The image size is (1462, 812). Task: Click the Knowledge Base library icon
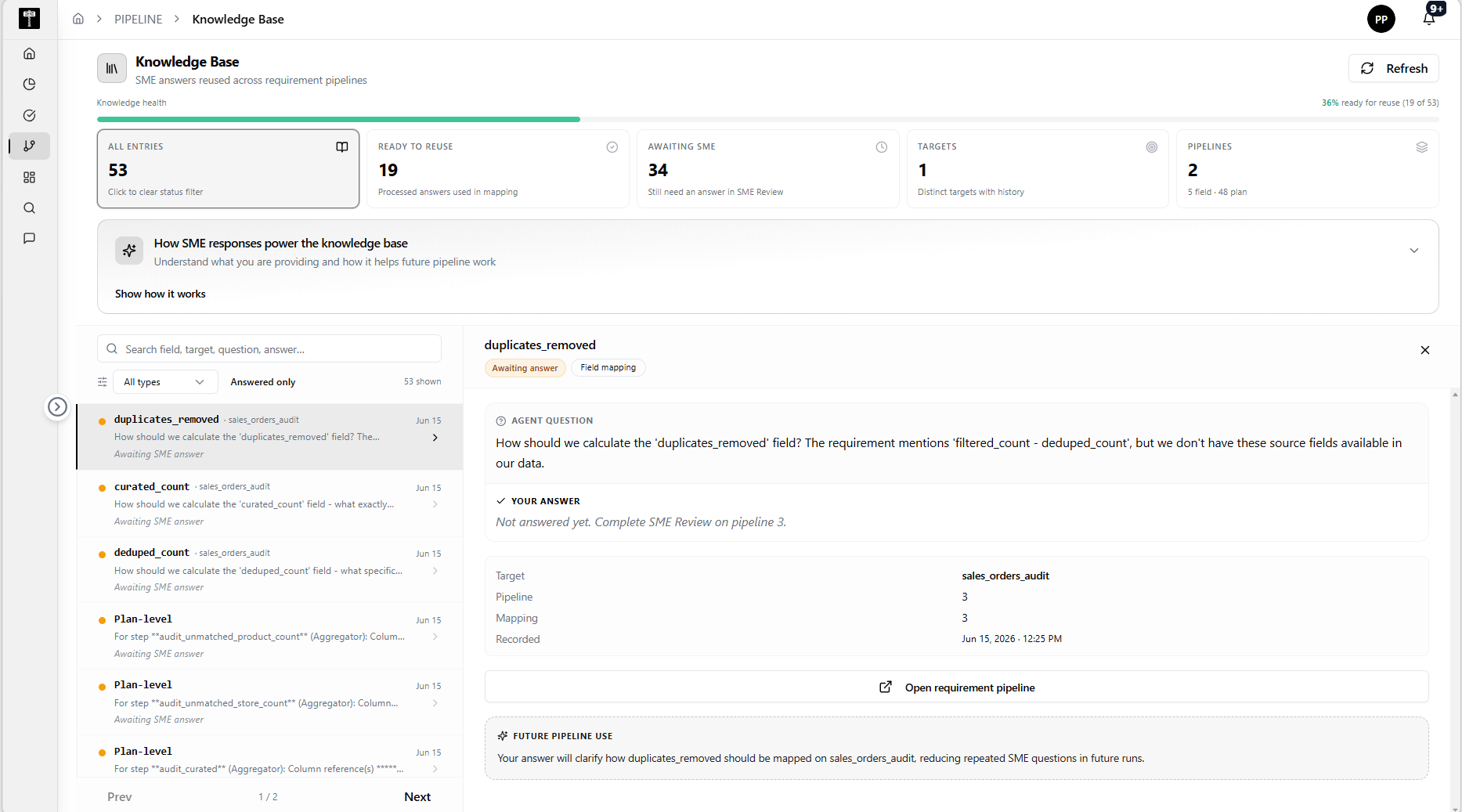point(112,68)
